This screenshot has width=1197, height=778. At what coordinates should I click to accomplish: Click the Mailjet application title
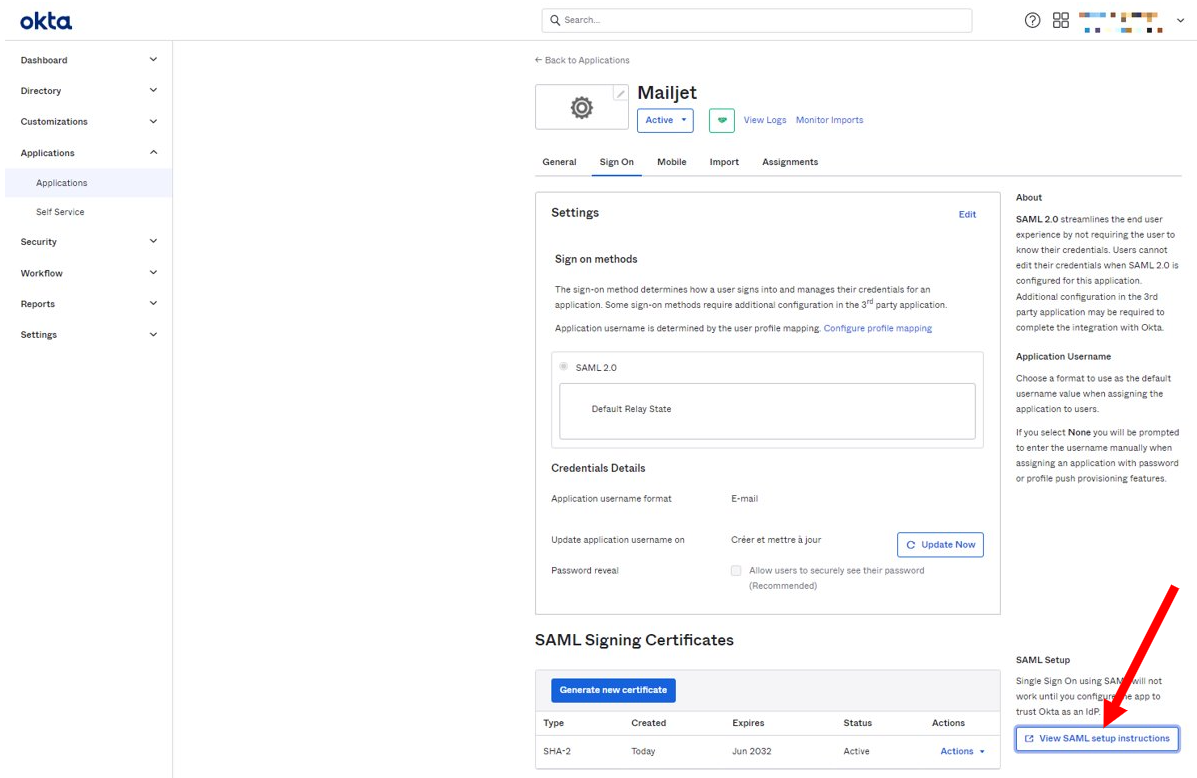click(666, 92)
